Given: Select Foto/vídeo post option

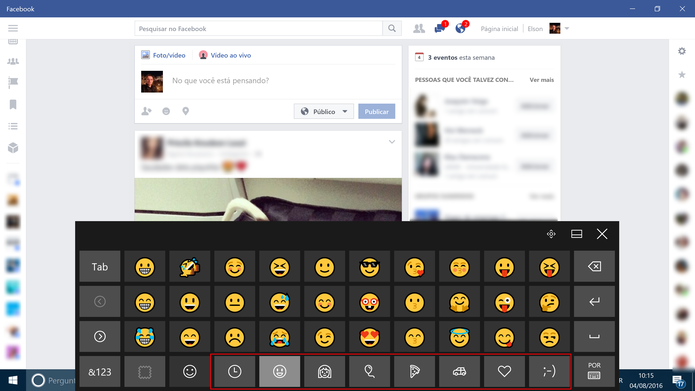Looking at the screenshot, I should click(x=163, y=55).
